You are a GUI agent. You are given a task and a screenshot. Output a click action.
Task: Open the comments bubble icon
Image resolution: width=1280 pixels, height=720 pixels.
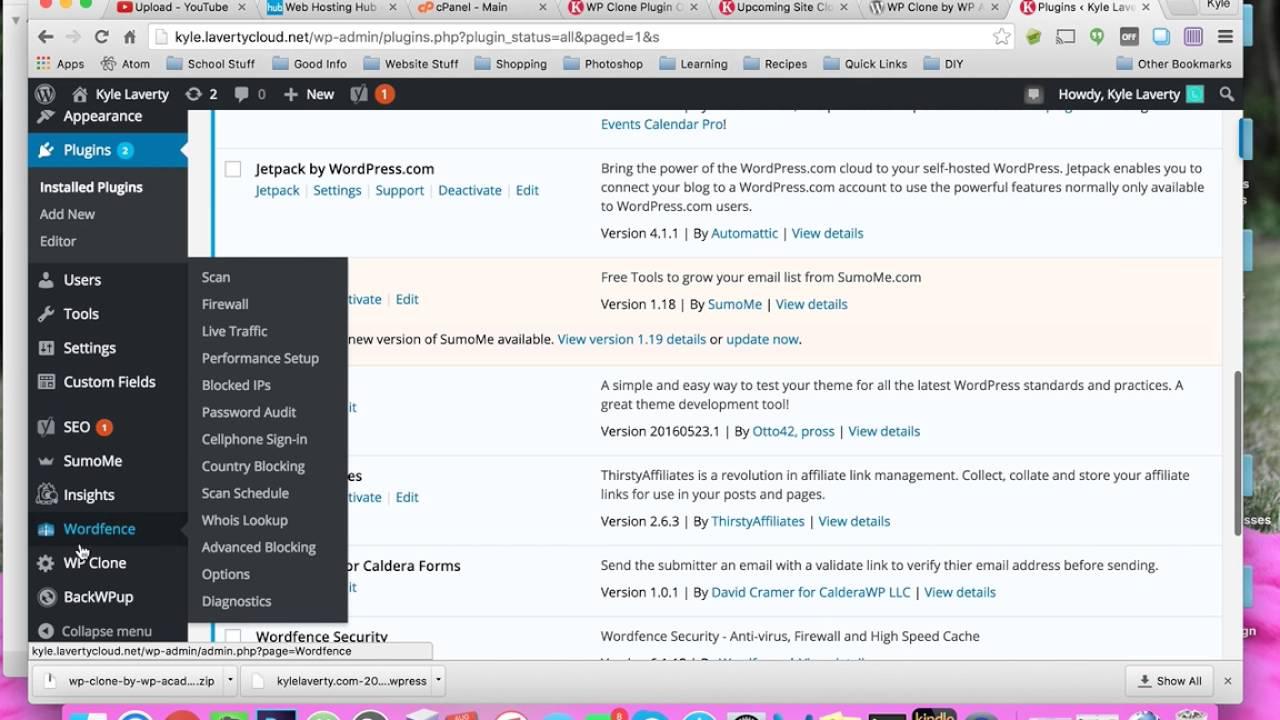click(x=250, y=94)
